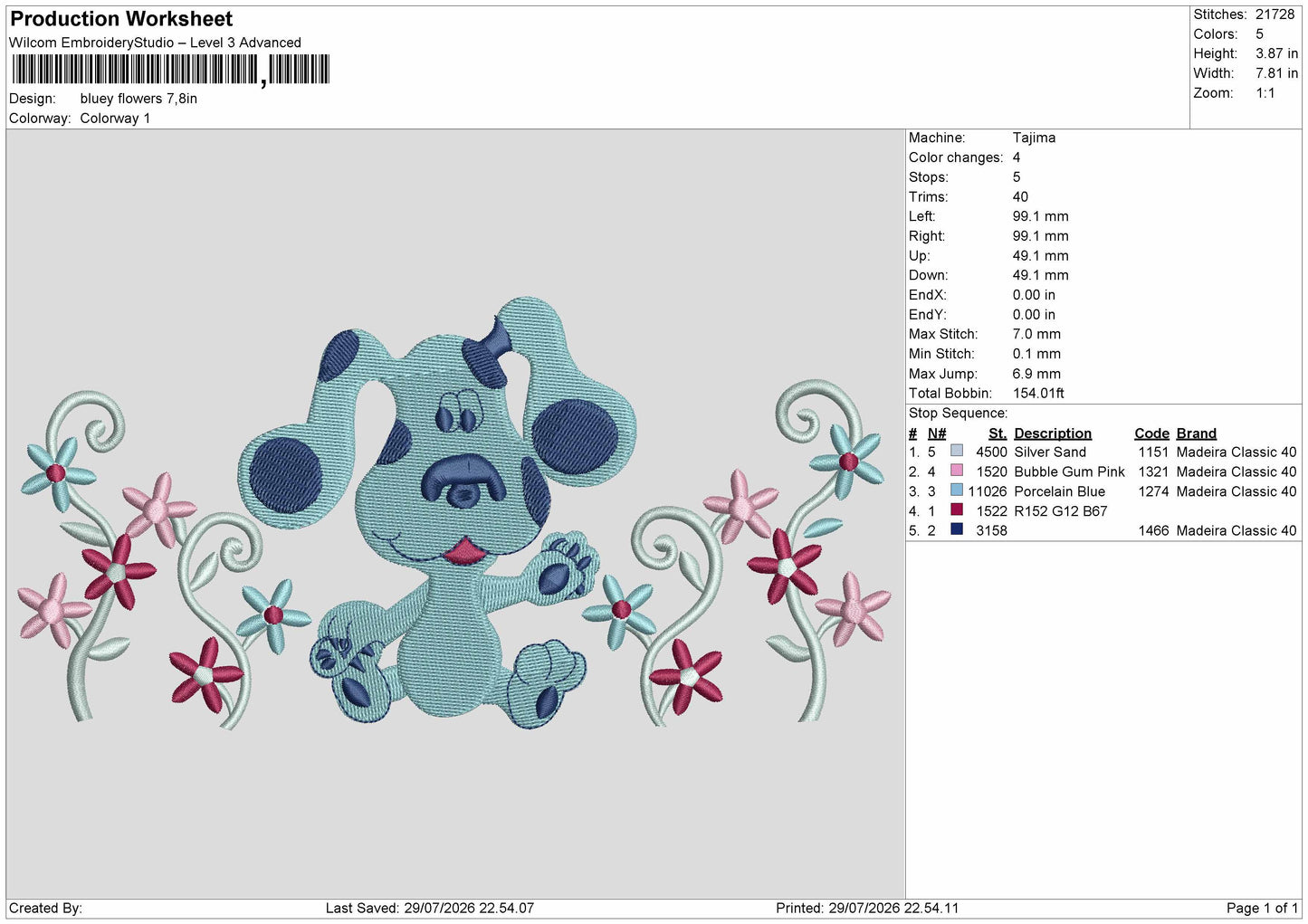Click the Wilcom EmbroideryStudio Level 3 text
This screenshot has width=1308, height=924.
pyautogui.click(x=155, y=43)
